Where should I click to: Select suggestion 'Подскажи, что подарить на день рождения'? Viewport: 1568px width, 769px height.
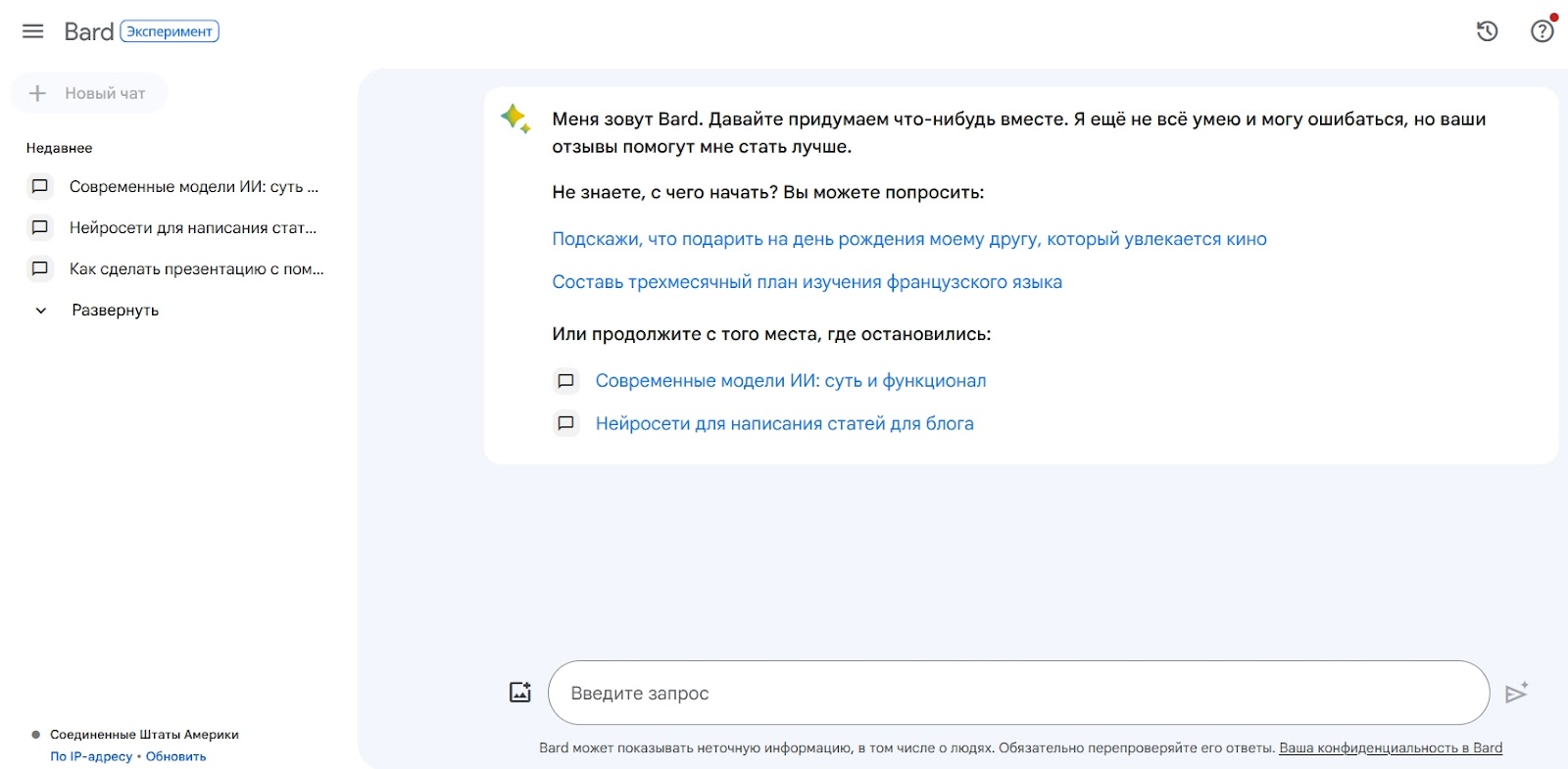point(909,239)
